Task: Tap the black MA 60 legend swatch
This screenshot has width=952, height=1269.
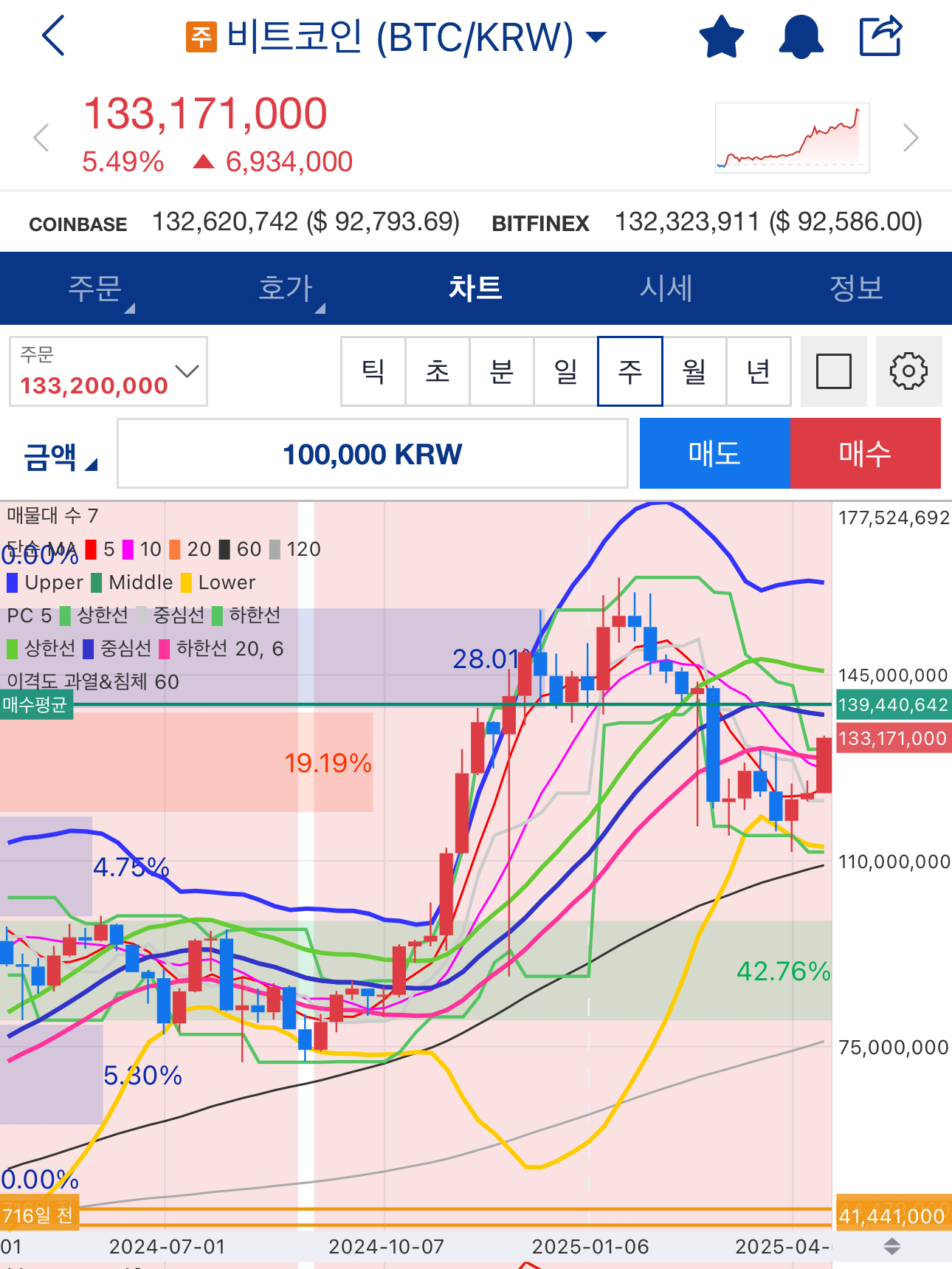Action: tap(225, 549)
